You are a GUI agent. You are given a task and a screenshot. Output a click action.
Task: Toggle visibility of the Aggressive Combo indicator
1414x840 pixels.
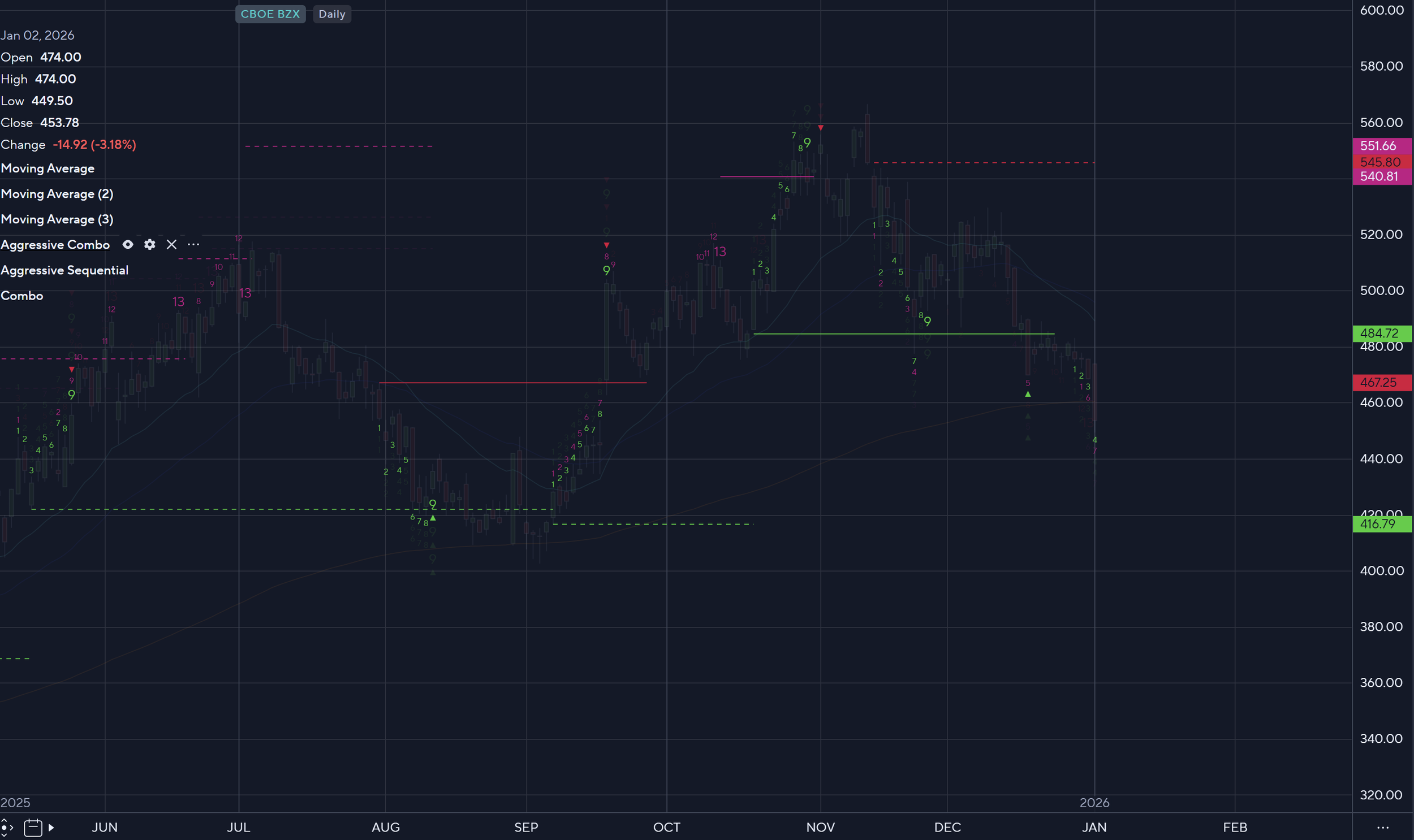pos(128,245)
